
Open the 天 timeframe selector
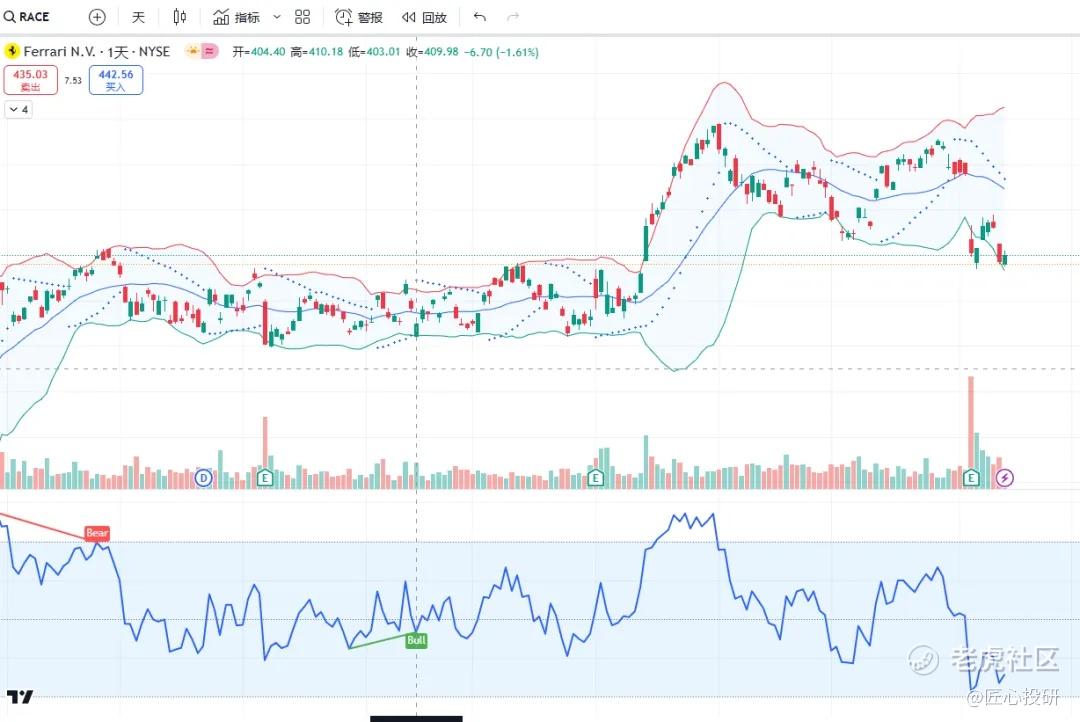coord(138,17)
